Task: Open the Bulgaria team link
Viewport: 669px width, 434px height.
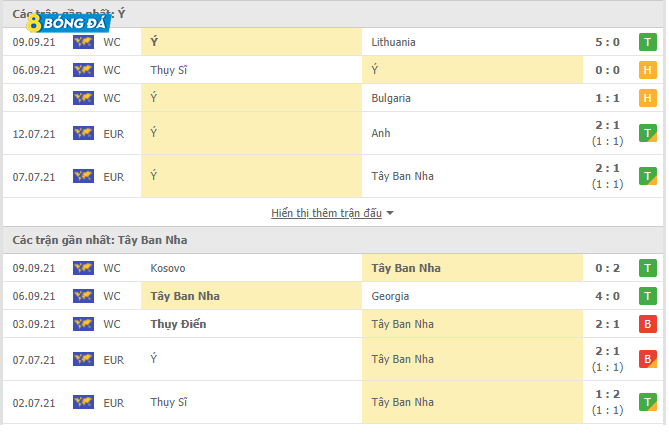Action: click(390, 98)
